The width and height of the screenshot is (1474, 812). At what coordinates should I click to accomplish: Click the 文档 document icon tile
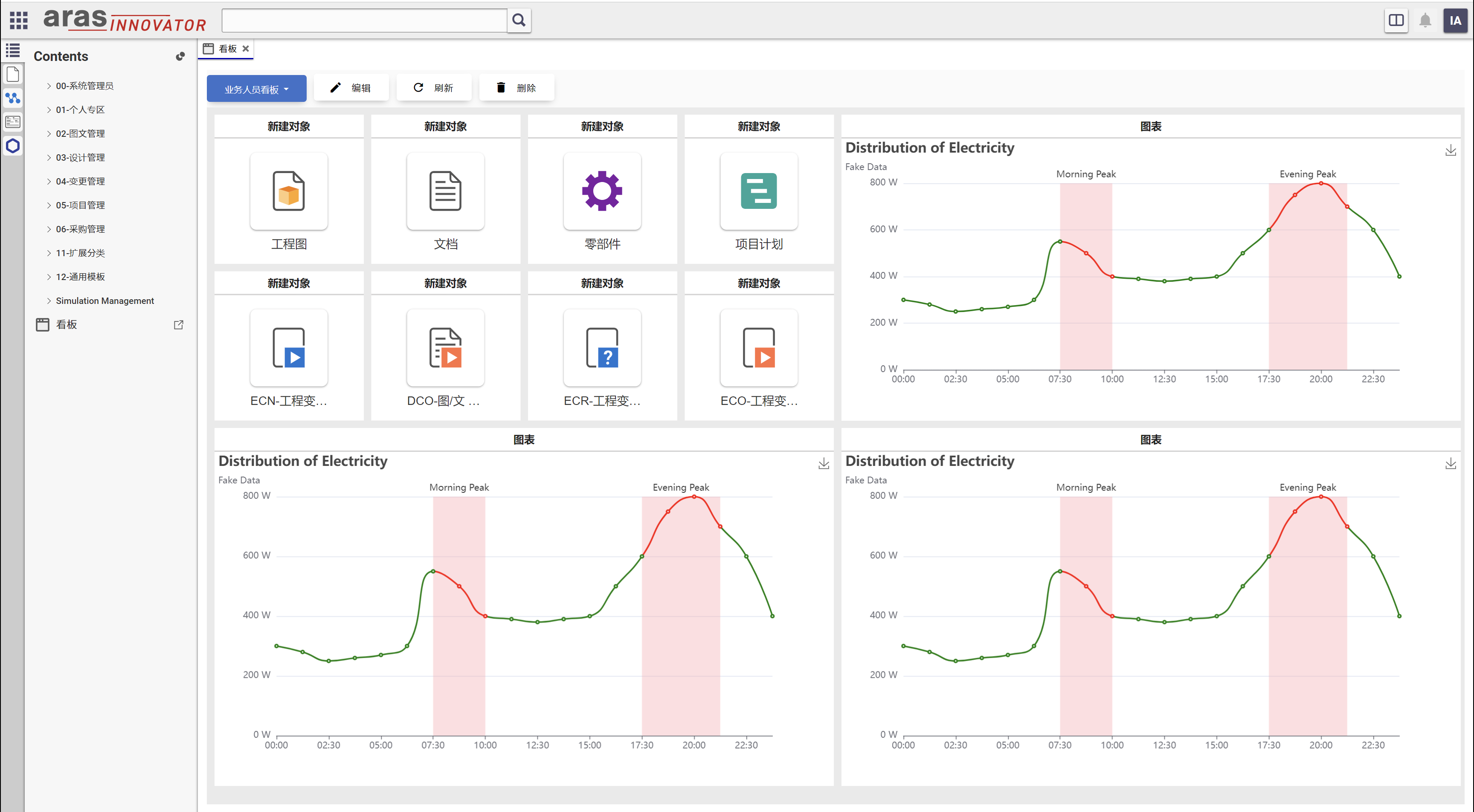[x=445, y=191]
